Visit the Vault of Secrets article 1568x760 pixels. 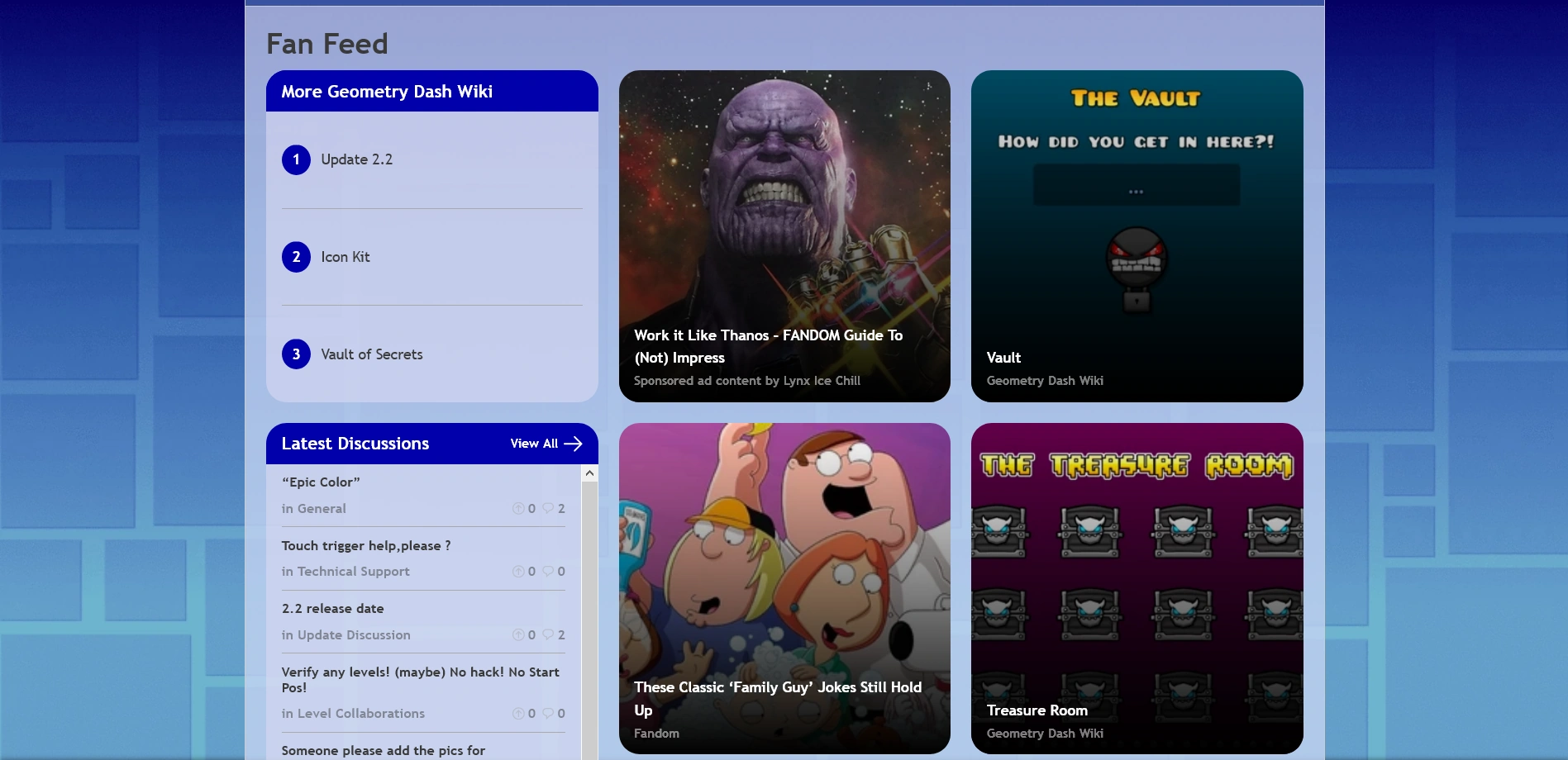click(372, 354)
